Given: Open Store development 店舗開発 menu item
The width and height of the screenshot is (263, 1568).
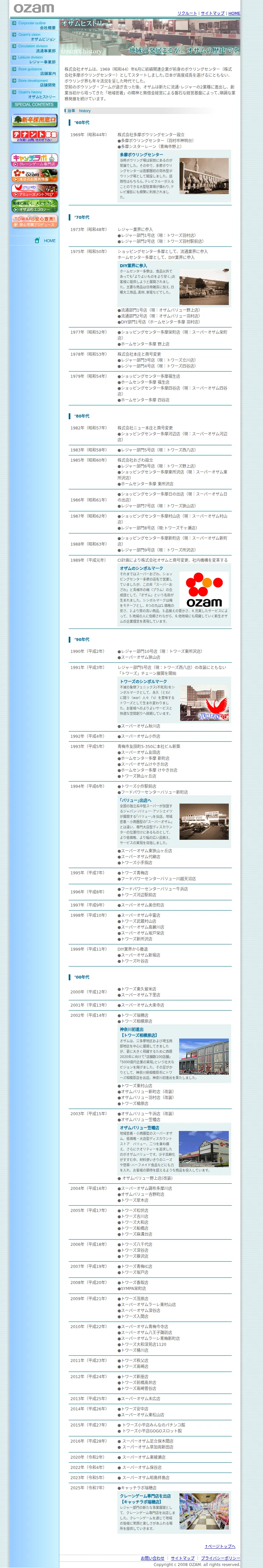Looking at the screenshot, I should pos(34,83).
